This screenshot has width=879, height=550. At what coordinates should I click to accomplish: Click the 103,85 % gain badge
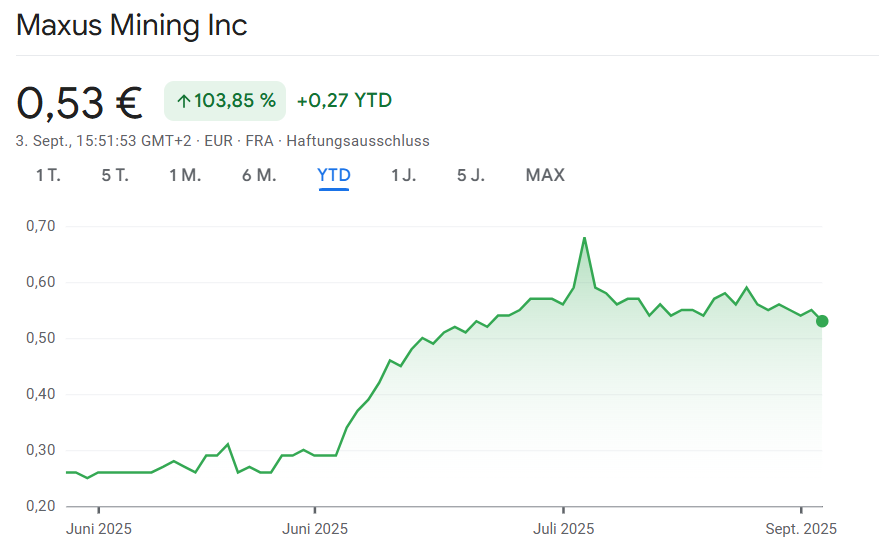(225, 101)
